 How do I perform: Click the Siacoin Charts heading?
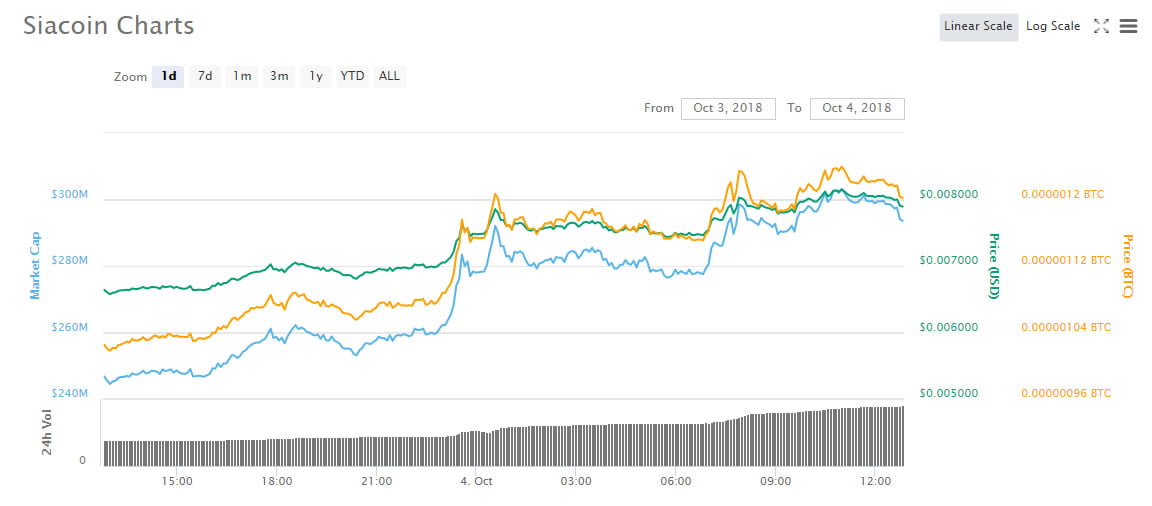click(x=109, y=26)
